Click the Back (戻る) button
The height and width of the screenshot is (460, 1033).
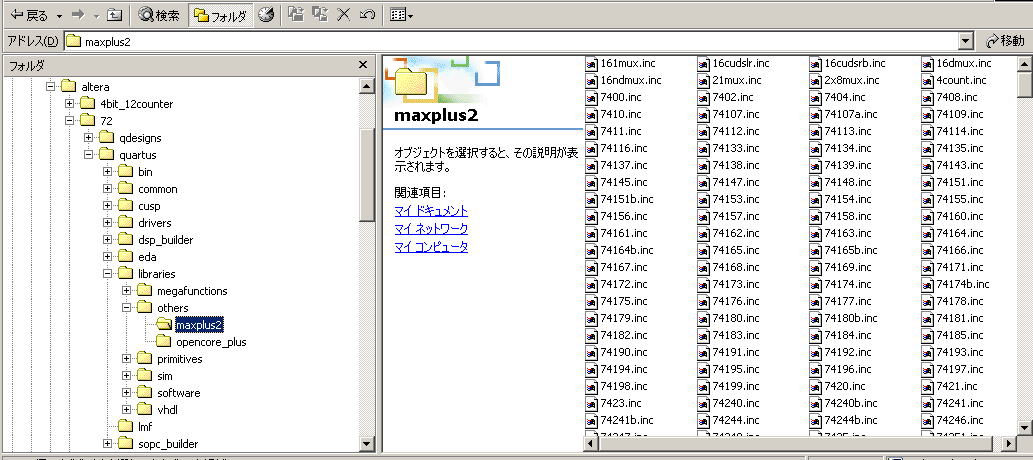(x=29, y=15)
